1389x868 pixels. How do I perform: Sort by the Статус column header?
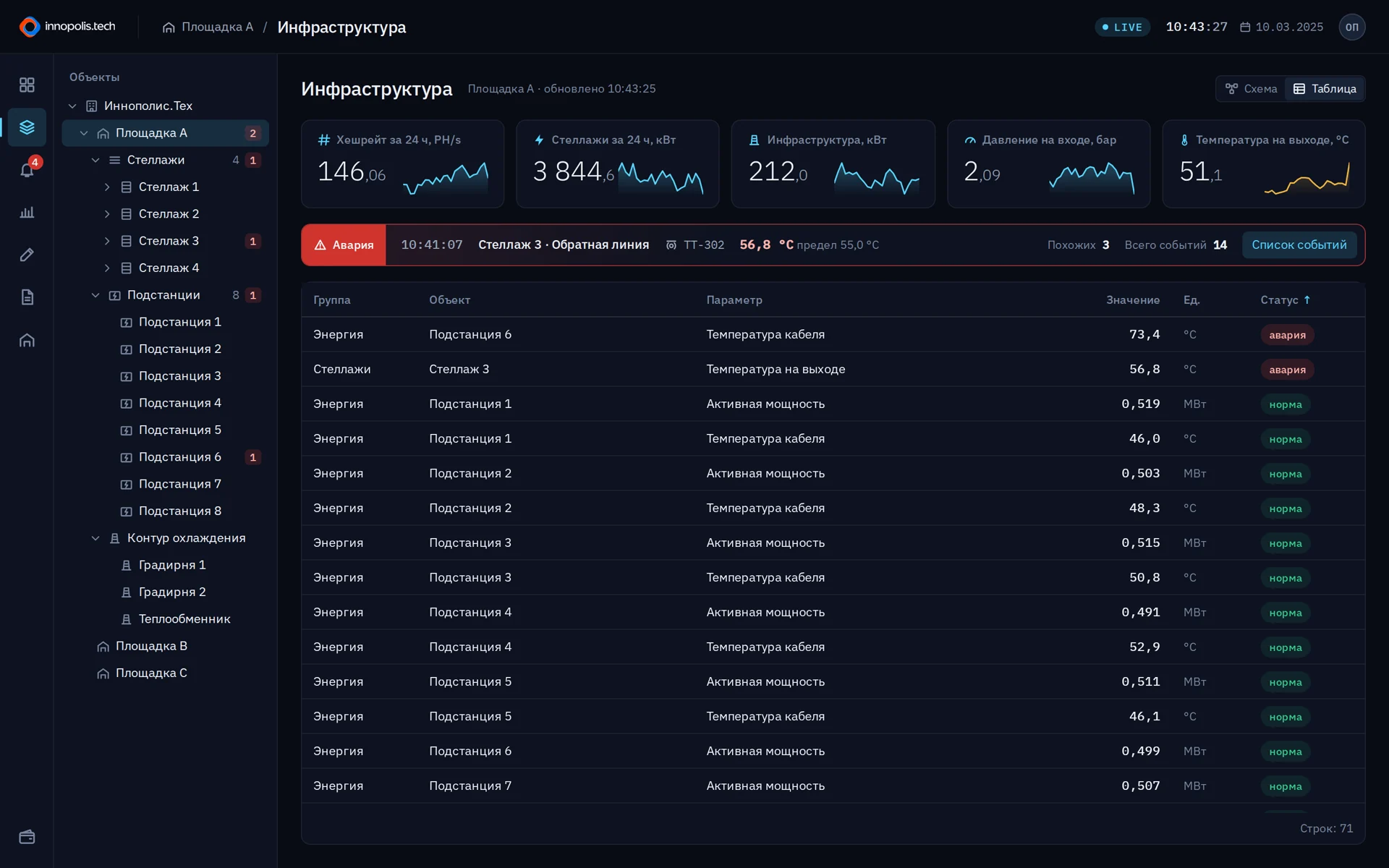(x=1285, y=299)
